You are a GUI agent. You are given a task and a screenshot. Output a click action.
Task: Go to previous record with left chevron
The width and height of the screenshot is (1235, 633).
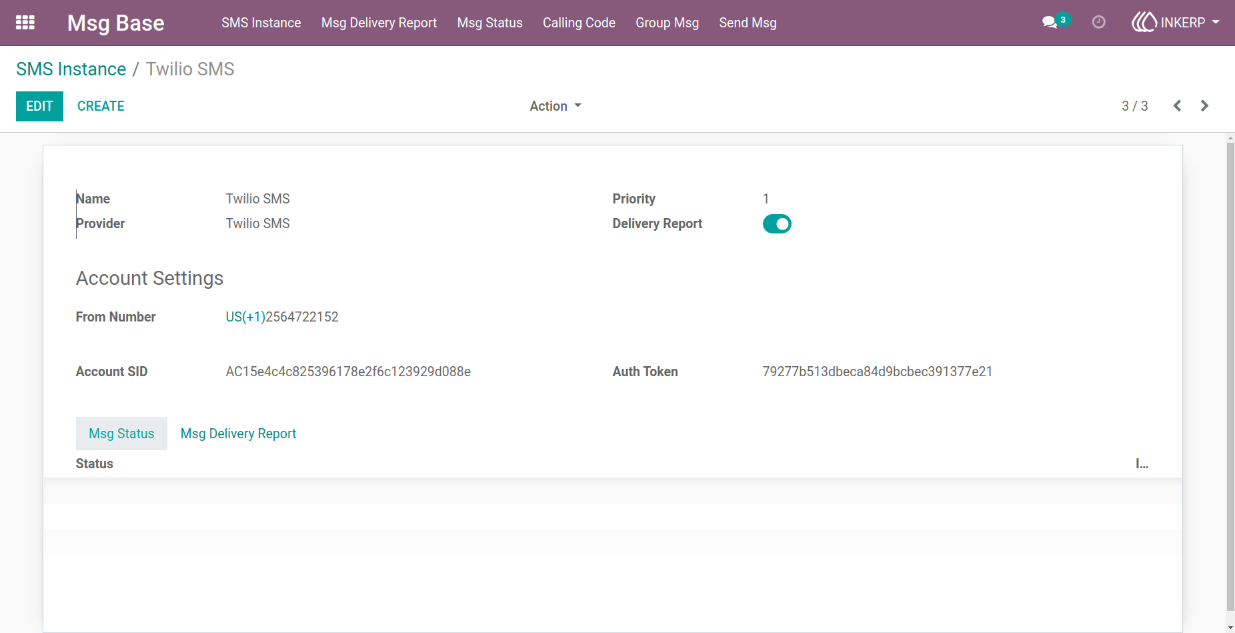pyautogui.click(x=1177, y=106)
